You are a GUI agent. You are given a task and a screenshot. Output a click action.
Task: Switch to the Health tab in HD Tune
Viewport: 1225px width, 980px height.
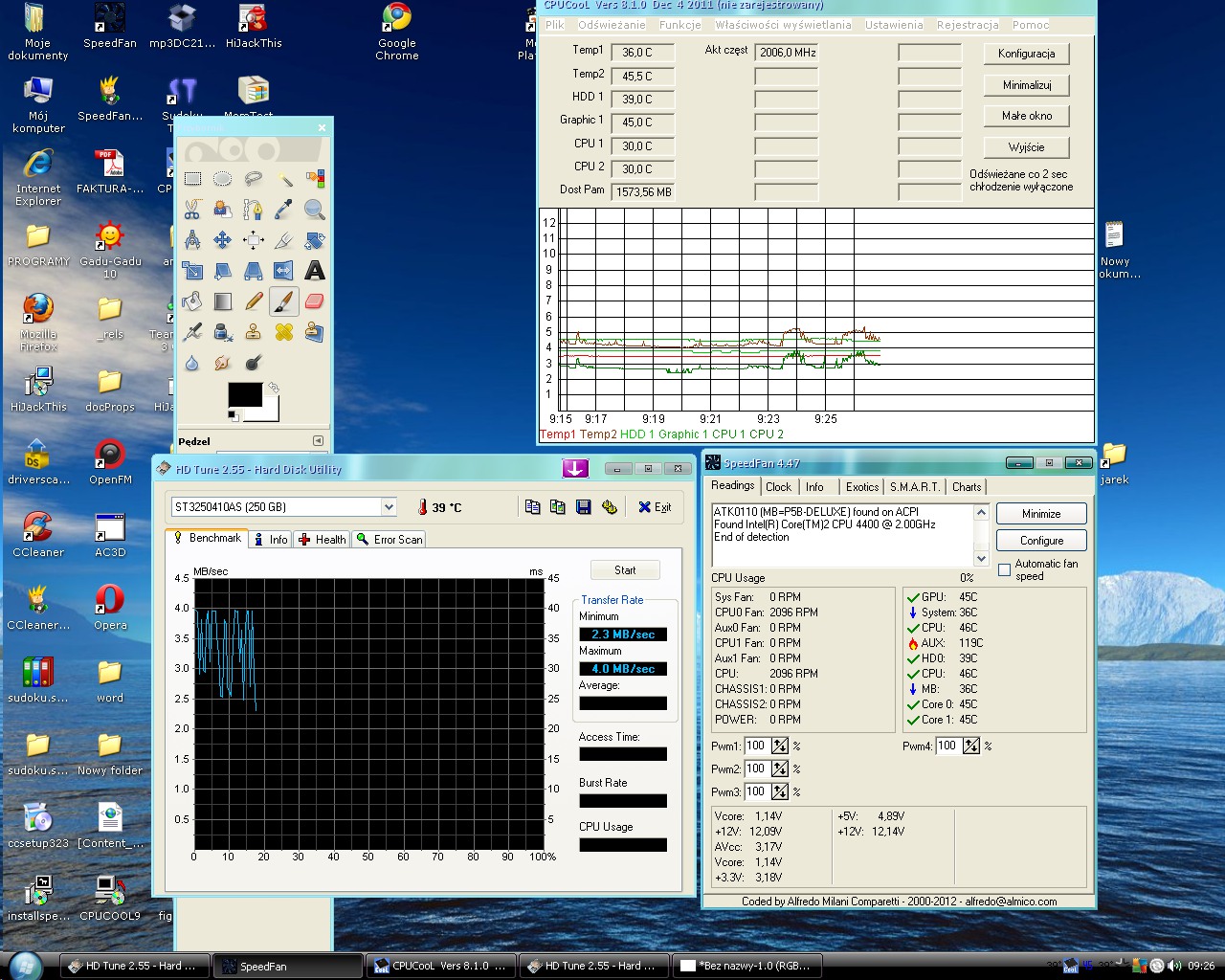click(x=323, y=540)
